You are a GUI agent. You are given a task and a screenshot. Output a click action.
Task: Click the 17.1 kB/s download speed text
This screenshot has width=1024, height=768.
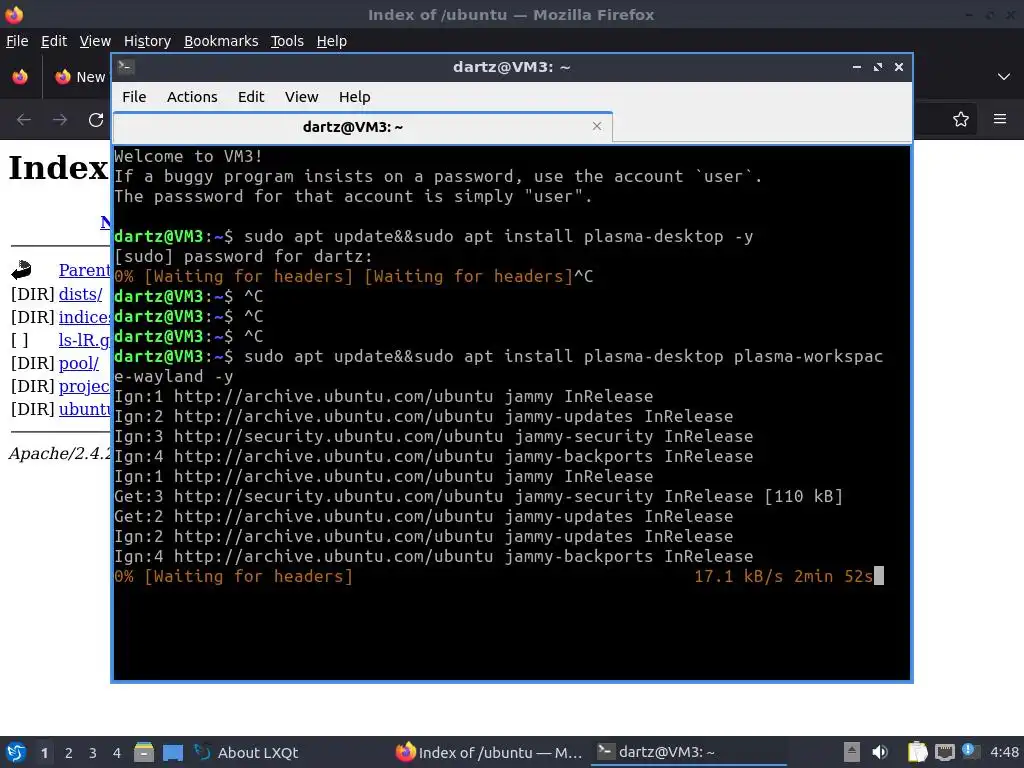pos(738,577)
